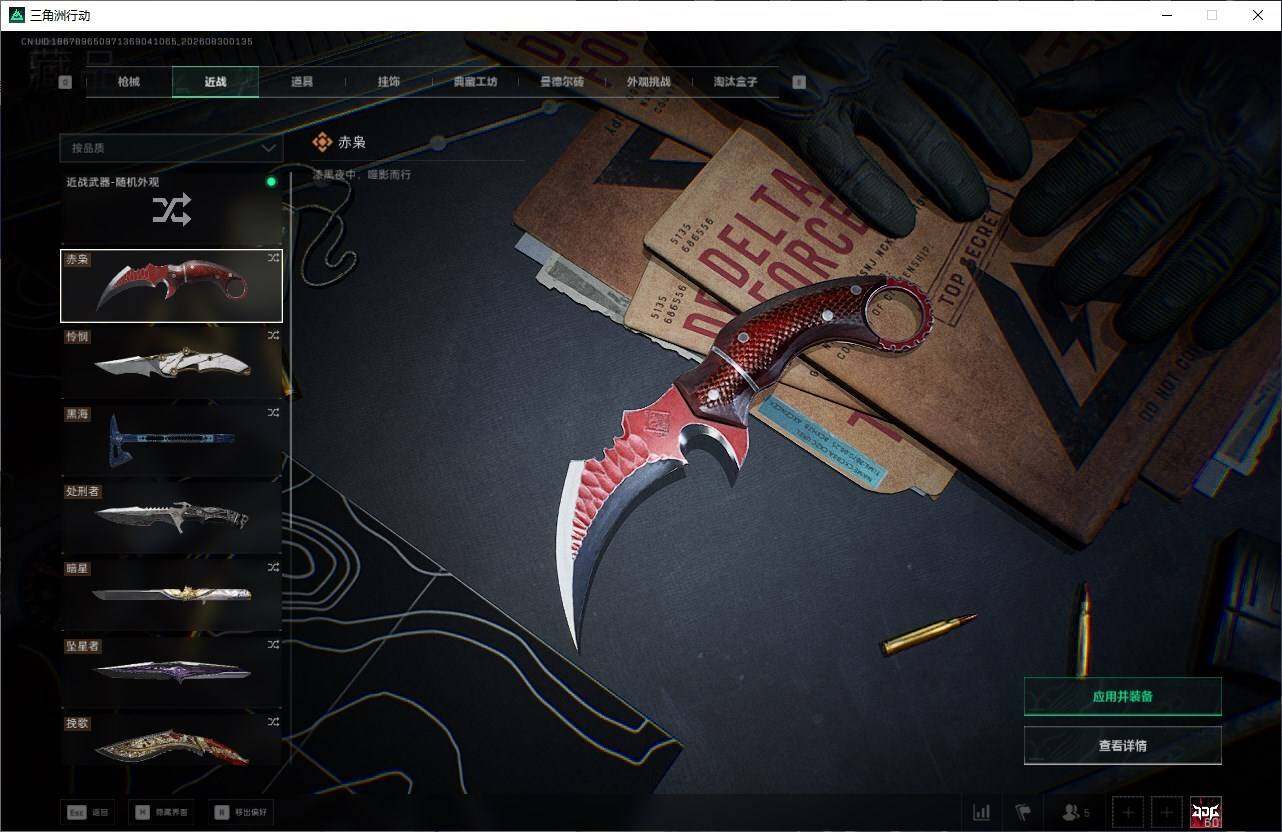Toggle green indicator for 近战武器-随机外观
The image size is (1282, 832).
(271, 182)
